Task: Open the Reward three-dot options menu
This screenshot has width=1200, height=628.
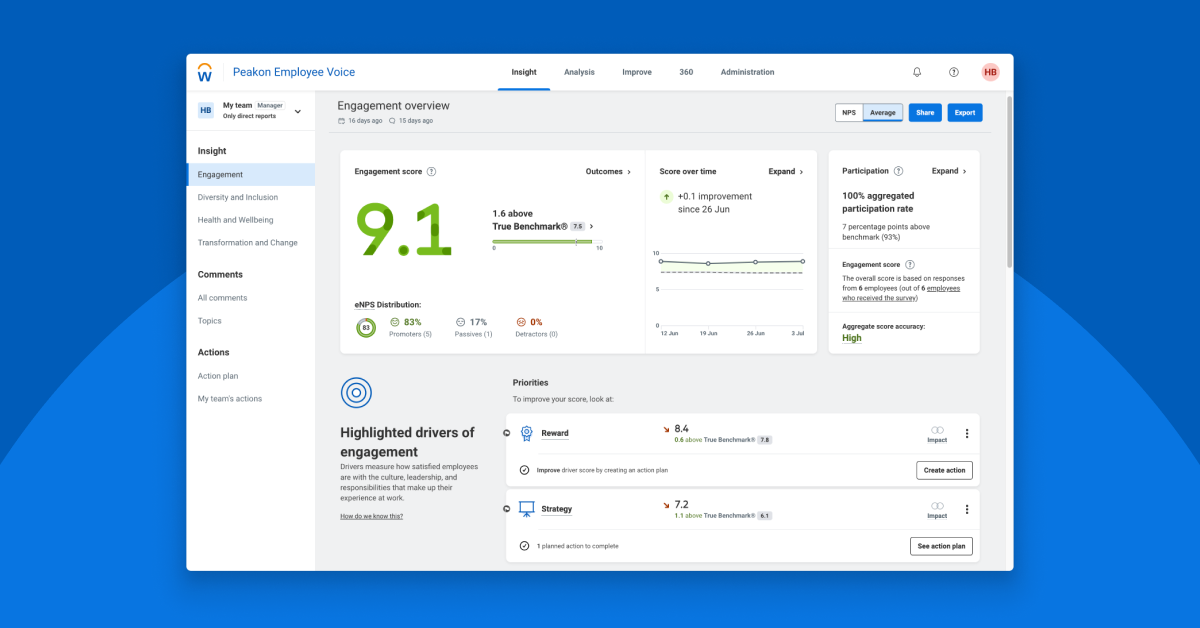Action: (966, 432)
